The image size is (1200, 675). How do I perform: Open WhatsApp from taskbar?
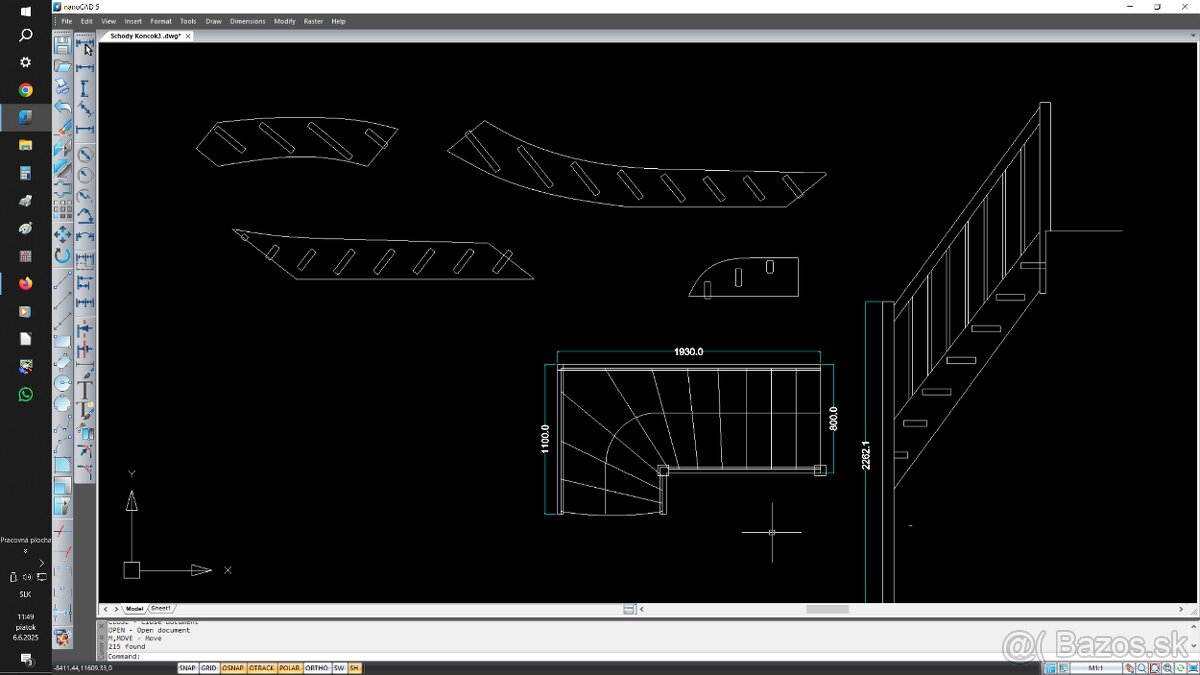tap(26, 394)
